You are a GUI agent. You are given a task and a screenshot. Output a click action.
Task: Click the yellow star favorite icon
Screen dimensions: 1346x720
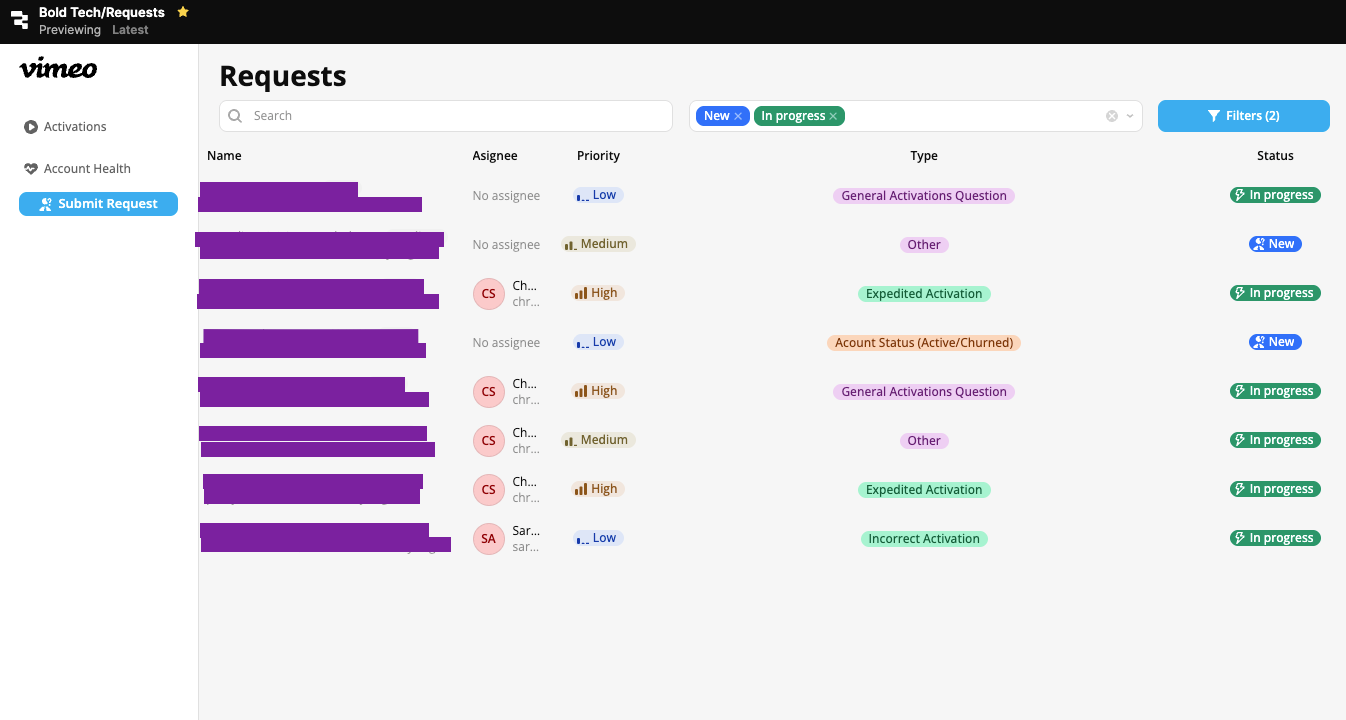(x=183, y=12)
